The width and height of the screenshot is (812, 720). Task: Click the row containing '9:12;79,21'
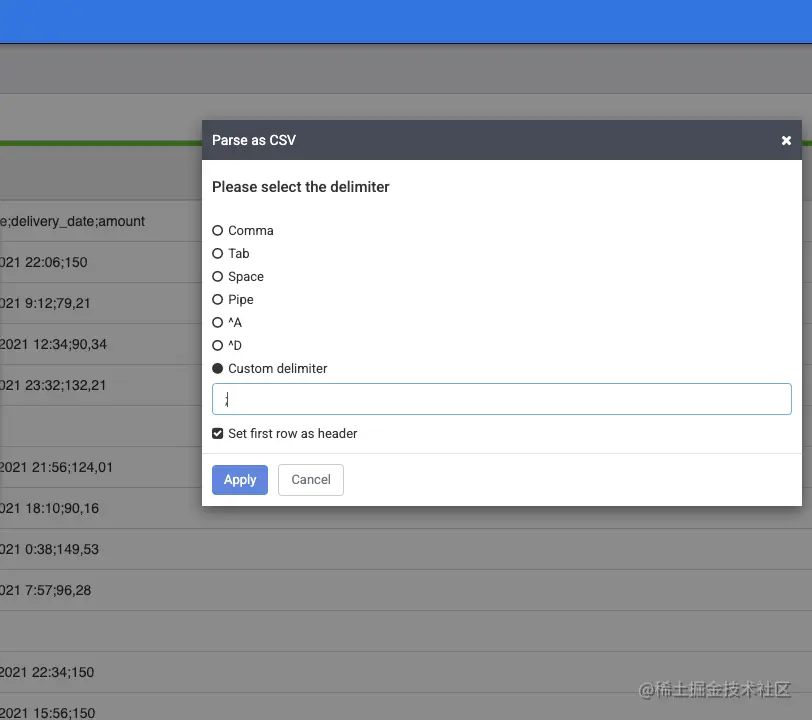click(x=101, y=303)
